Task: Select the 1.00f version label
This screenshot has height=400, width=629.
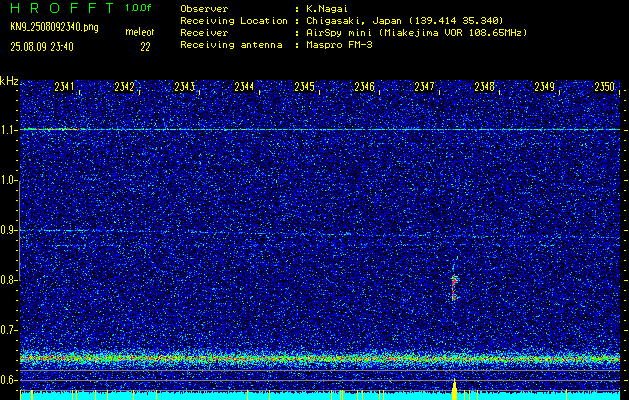Action: (x=138, y=8)
